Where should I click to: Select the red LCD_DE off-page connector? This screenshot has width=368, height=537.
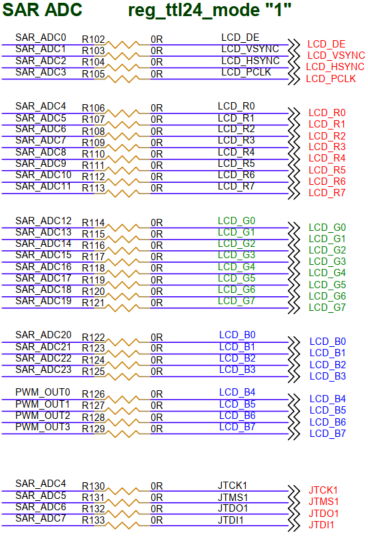pyautogui.click(x=294, y=45)
